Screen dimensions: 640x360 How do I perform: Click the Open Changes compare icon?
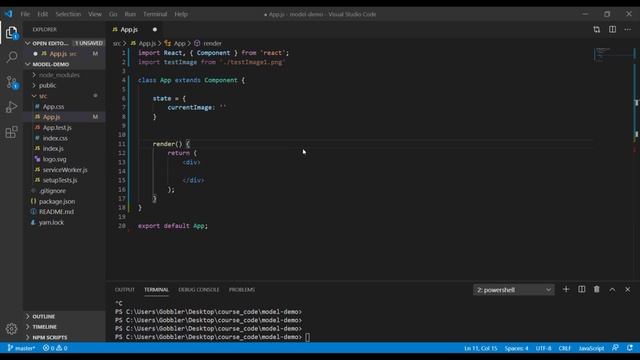pos(597,29)
